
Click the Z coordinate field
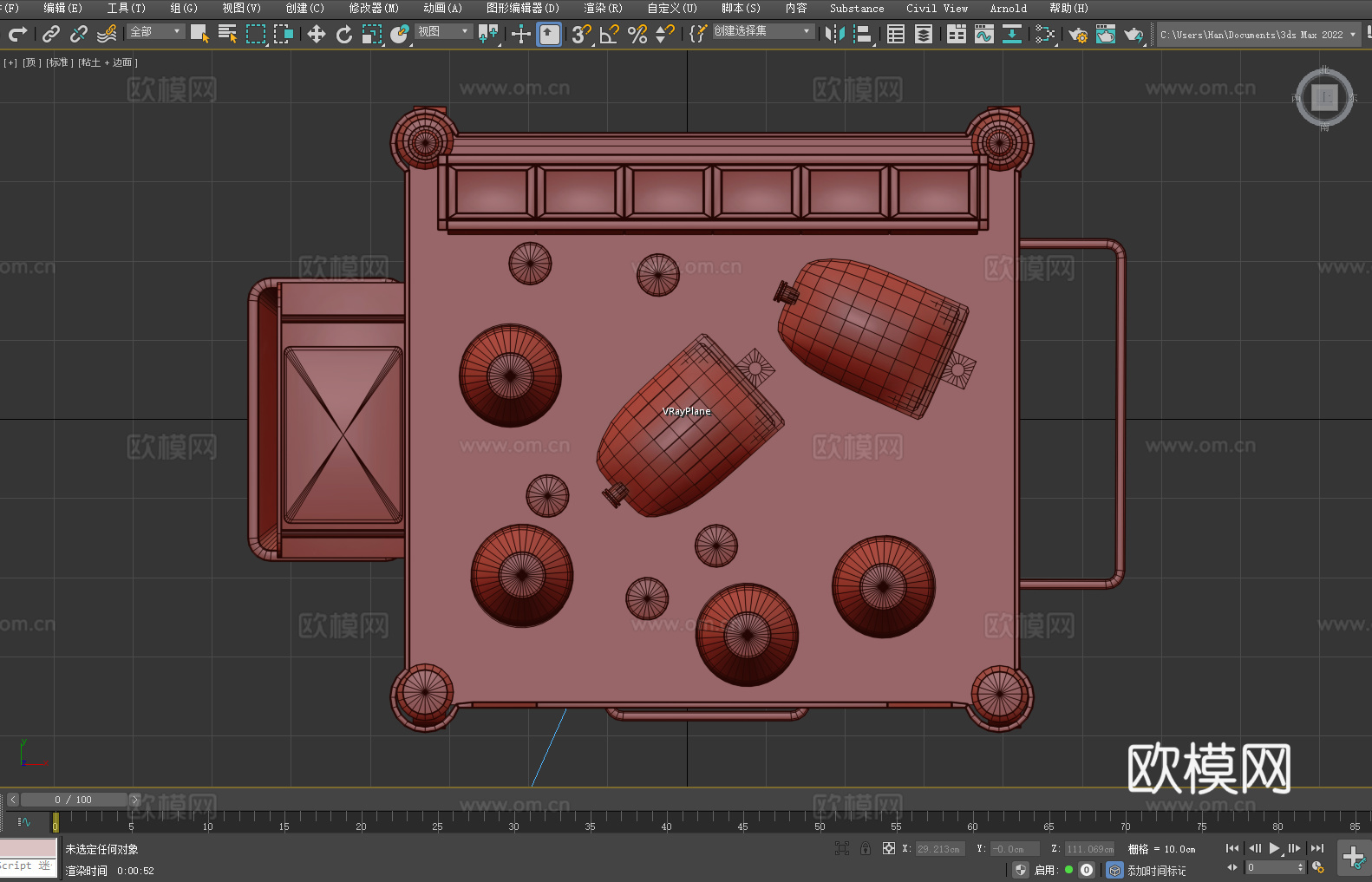point(1089,849)
